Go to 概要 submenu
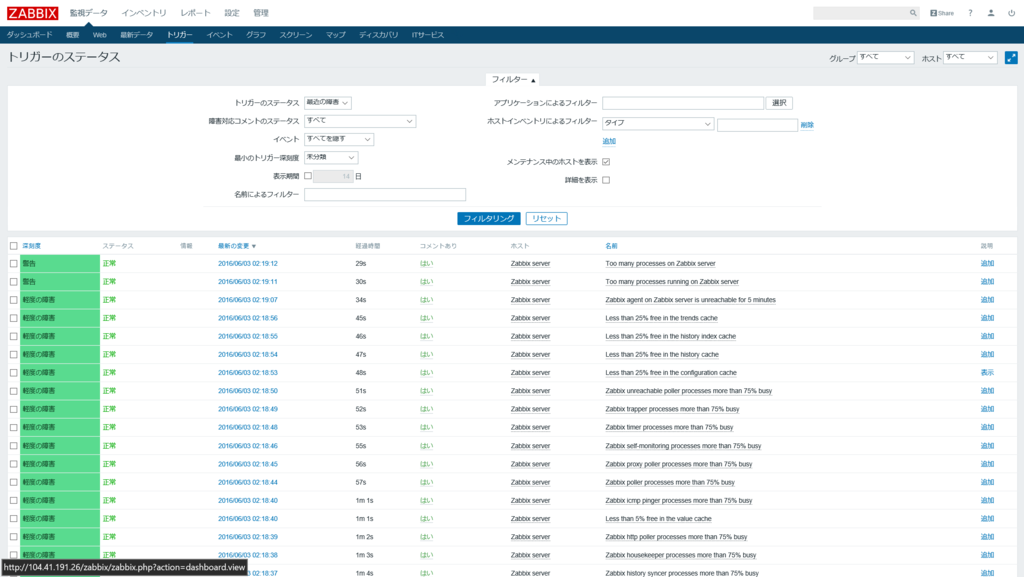This screenshot has width=1024, height=577. pyautogui.click(x=72, y=35)
